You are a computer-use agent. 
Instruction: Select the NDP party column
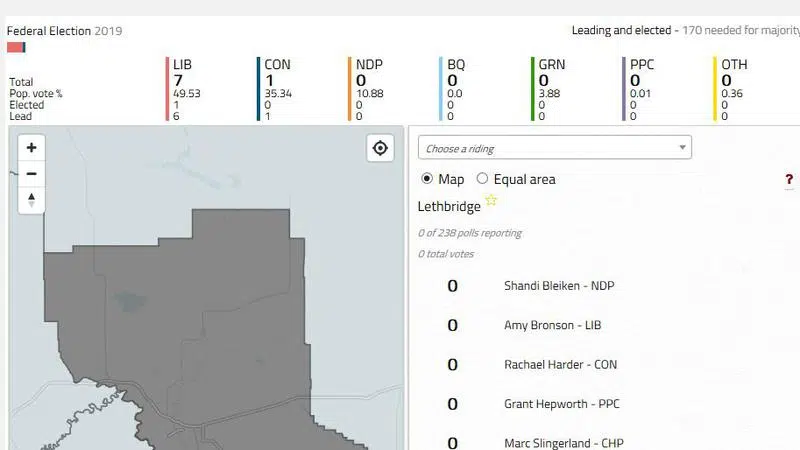(x=369, y=65)
